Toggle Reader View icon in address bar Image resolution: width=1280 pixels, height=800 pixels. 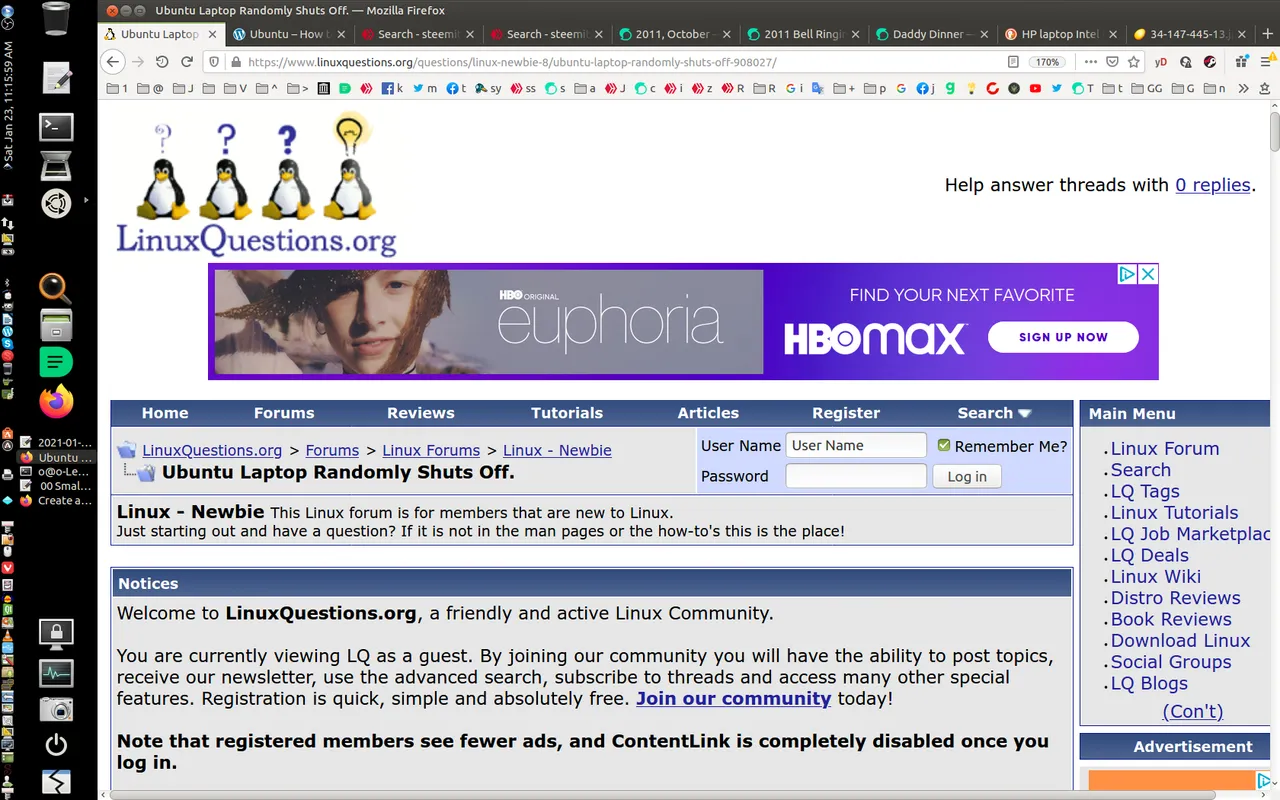point(1013,62)
